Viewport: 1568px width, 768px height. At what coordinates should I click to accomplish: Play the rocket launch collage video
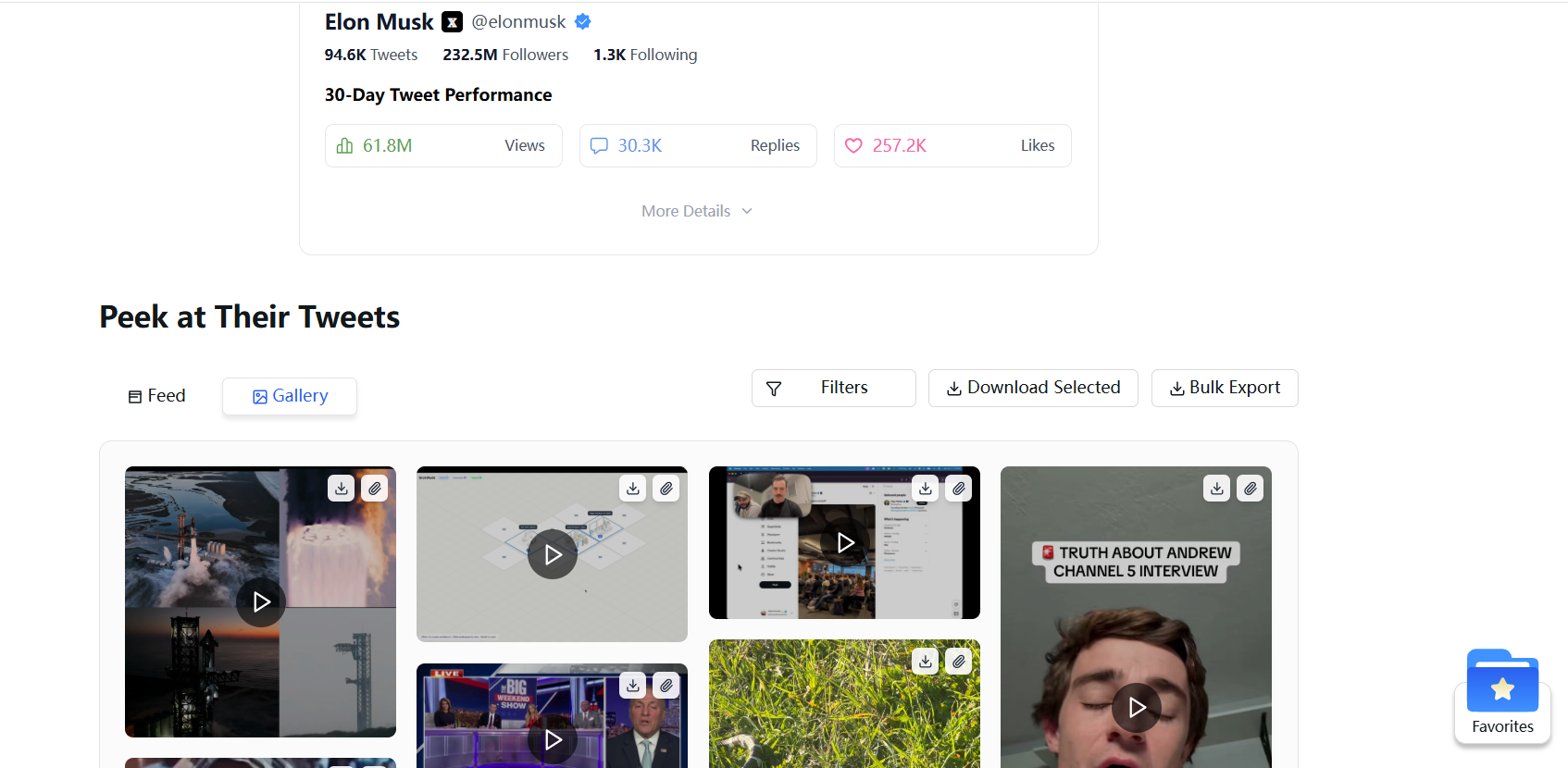(x=261, y=602)
